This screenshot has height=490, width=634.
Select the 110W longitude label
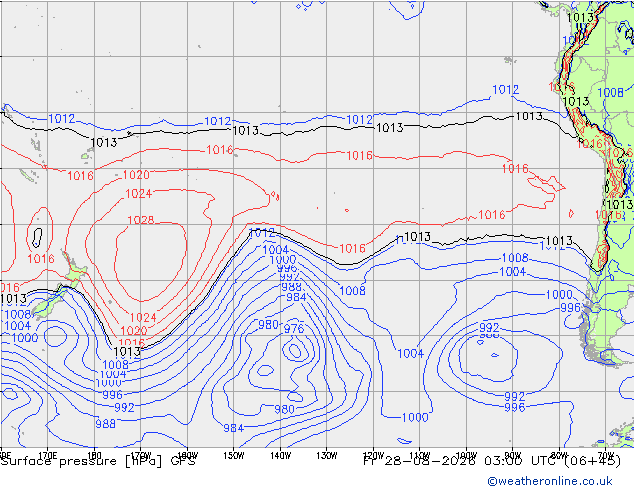pos(420,456)
